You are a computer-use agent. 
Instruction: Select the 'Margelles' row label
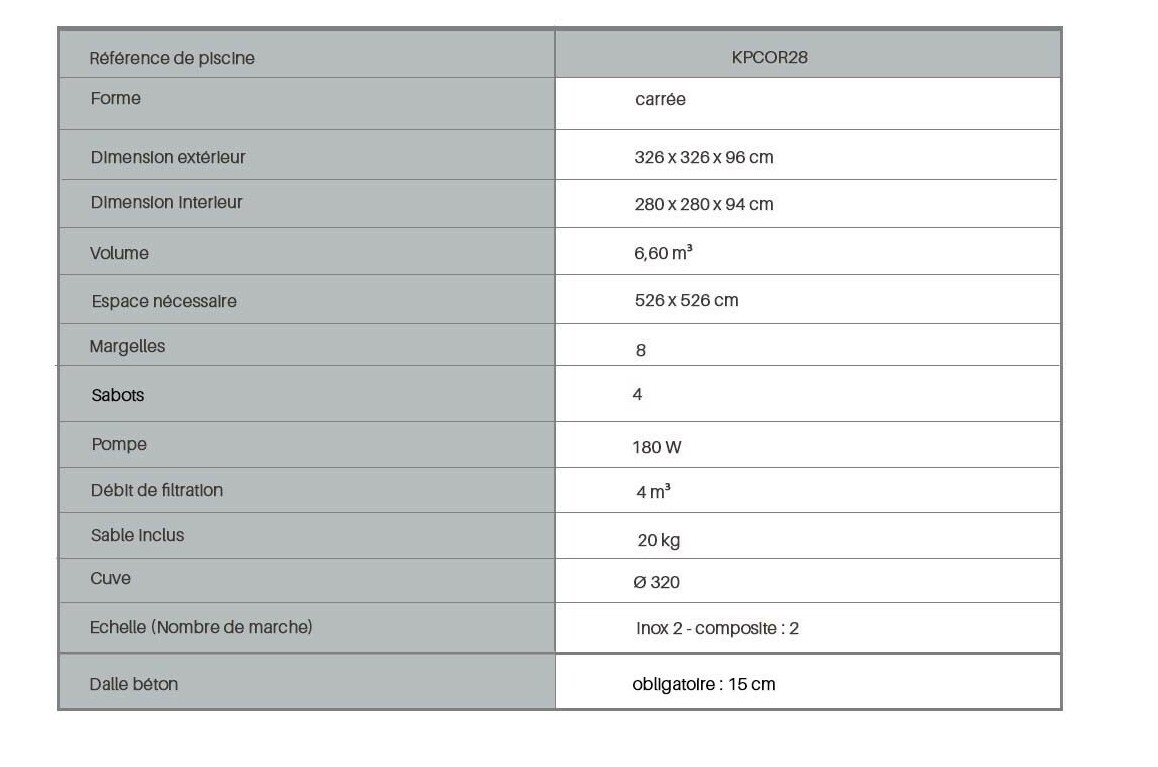[x=127, y=347]
